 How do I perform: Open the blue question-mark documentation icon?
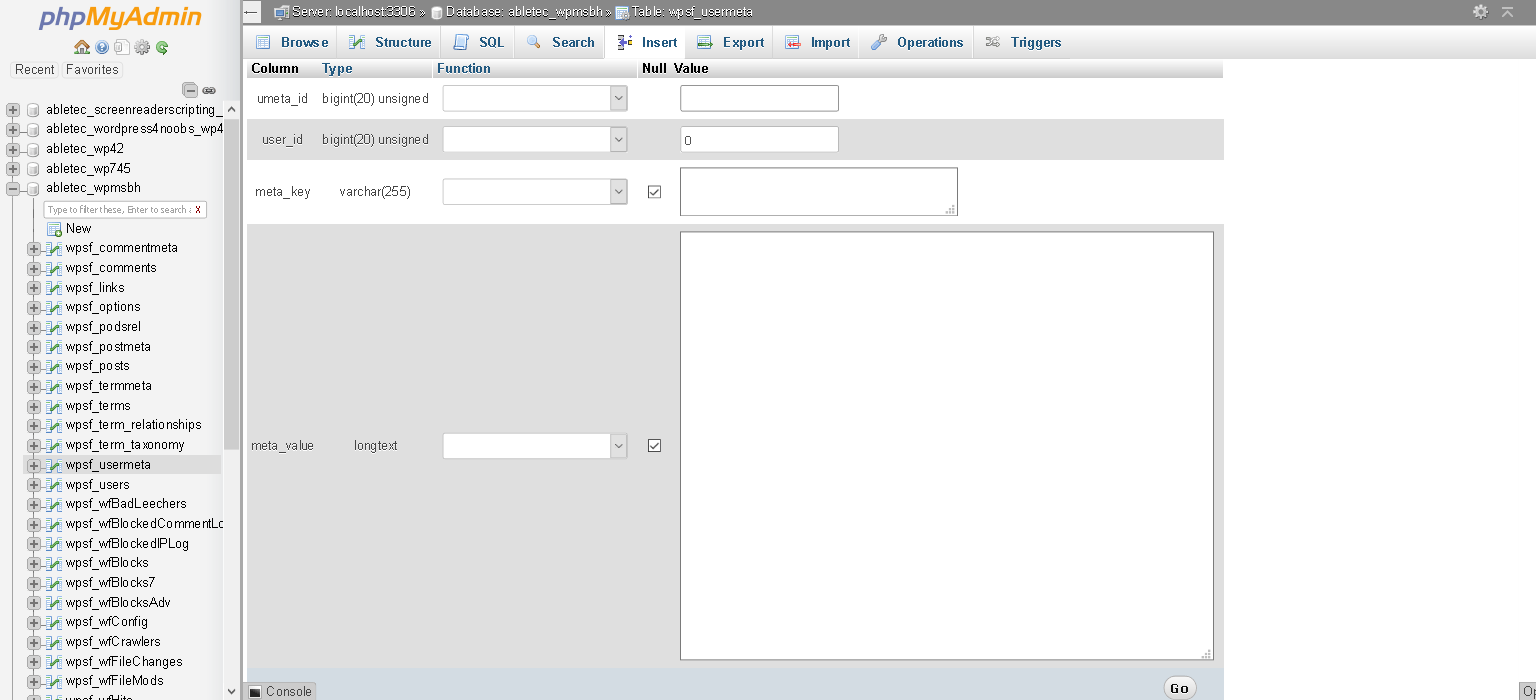[102, 47]
